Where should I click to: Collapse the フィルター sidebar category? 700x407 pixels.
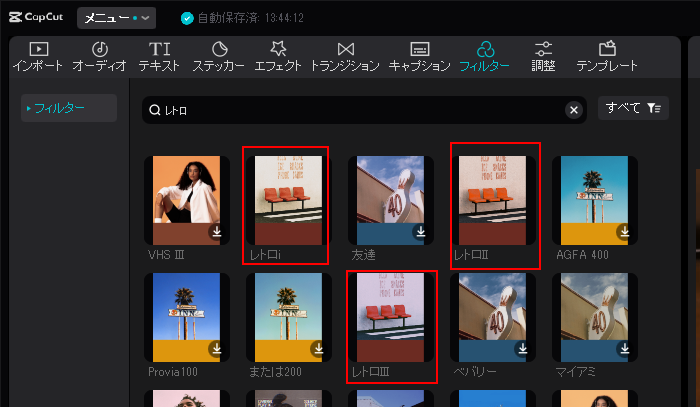point(68,108)
